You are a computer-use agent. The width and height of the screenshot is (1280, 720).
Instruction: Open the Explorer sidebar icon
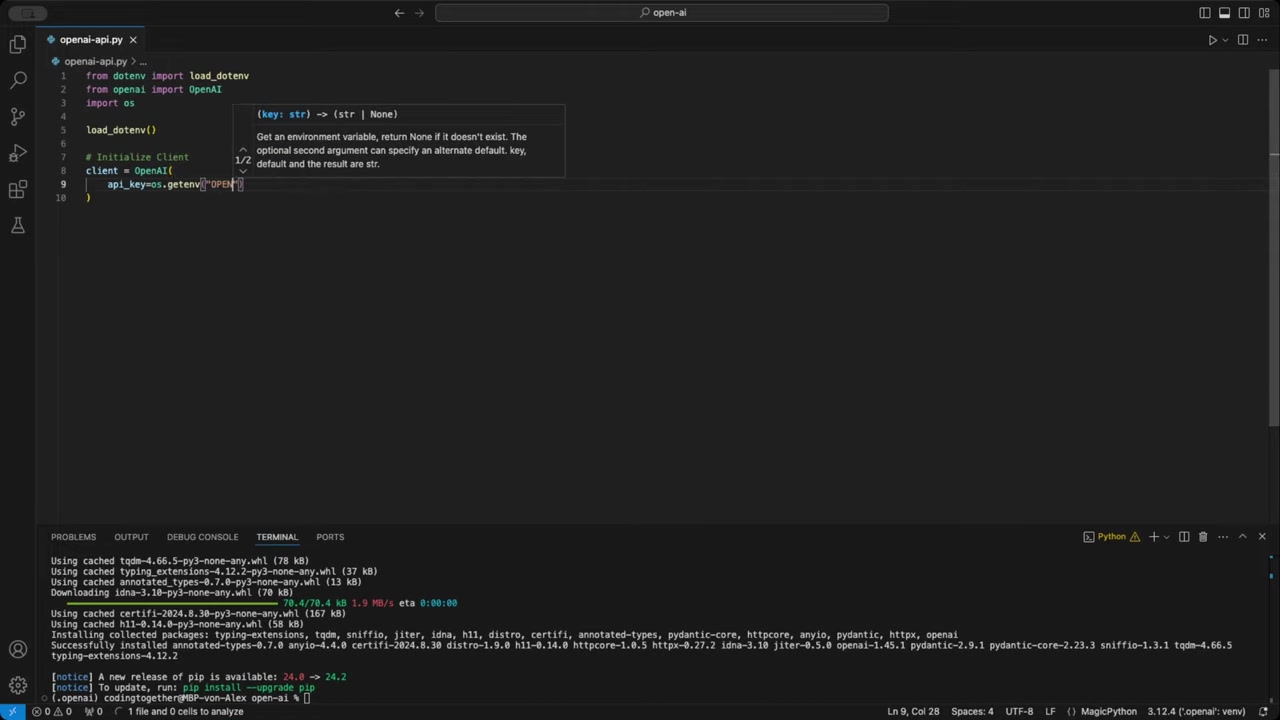pos(17,44)
